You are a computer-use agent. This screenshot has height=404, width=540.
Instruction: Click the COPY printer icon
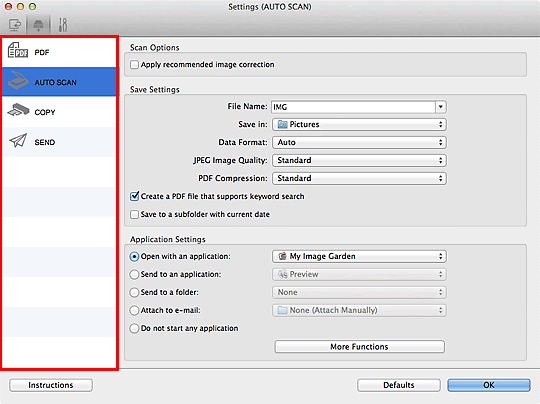[18, 111]
